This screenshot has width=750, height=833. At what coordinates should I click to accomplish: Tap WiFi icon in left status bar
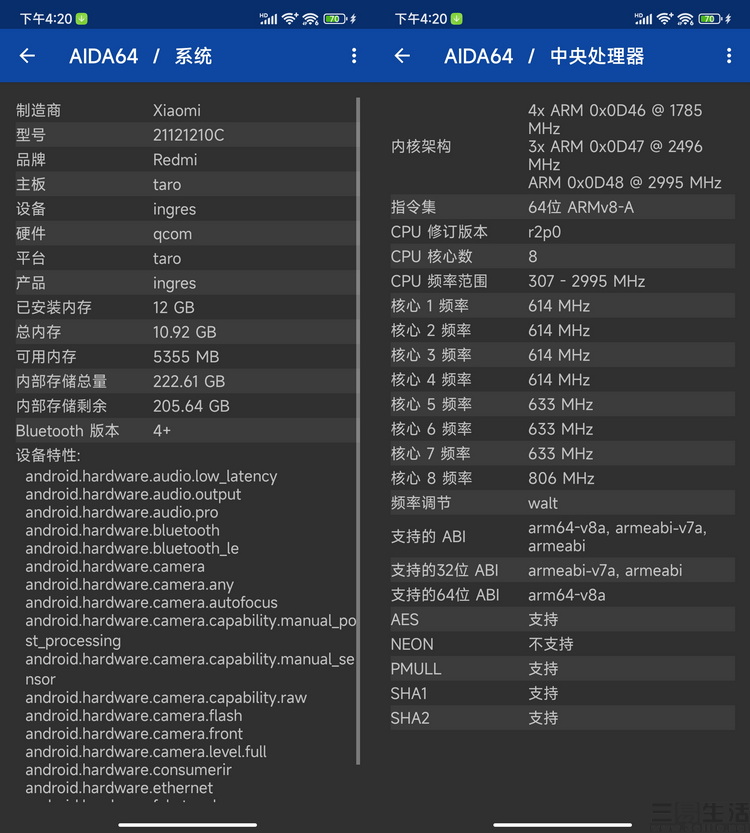point(290,19)
